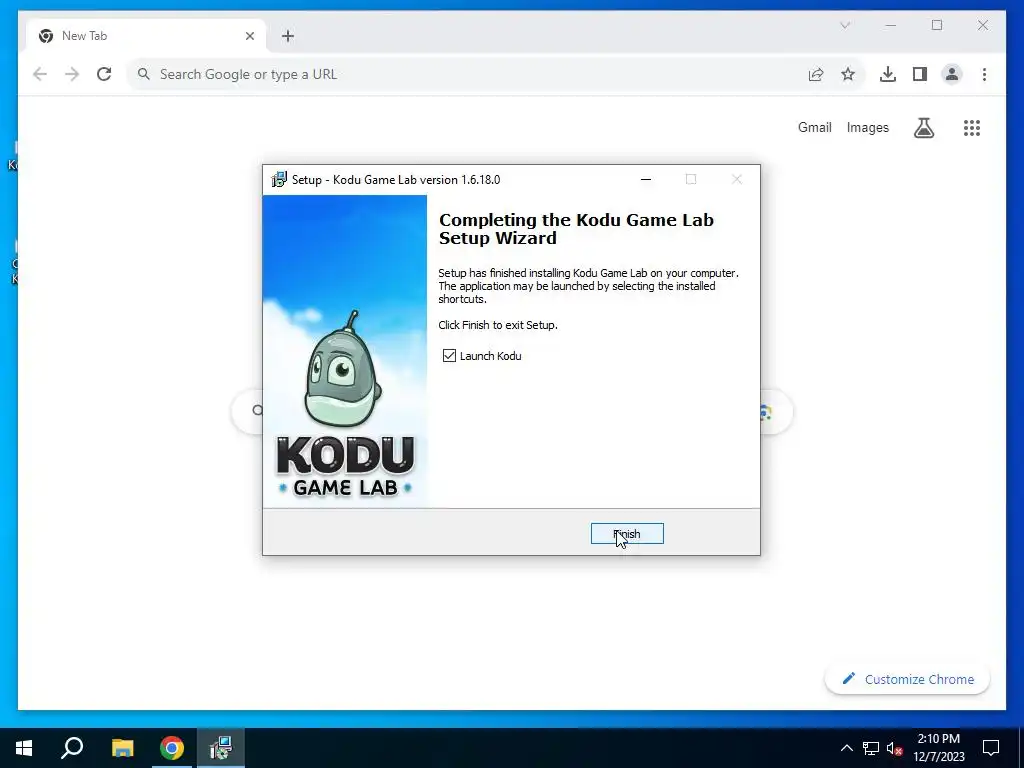Open File Explorer from taskbar
This screenshot has height=768, width=1024.
click(122, 748)
